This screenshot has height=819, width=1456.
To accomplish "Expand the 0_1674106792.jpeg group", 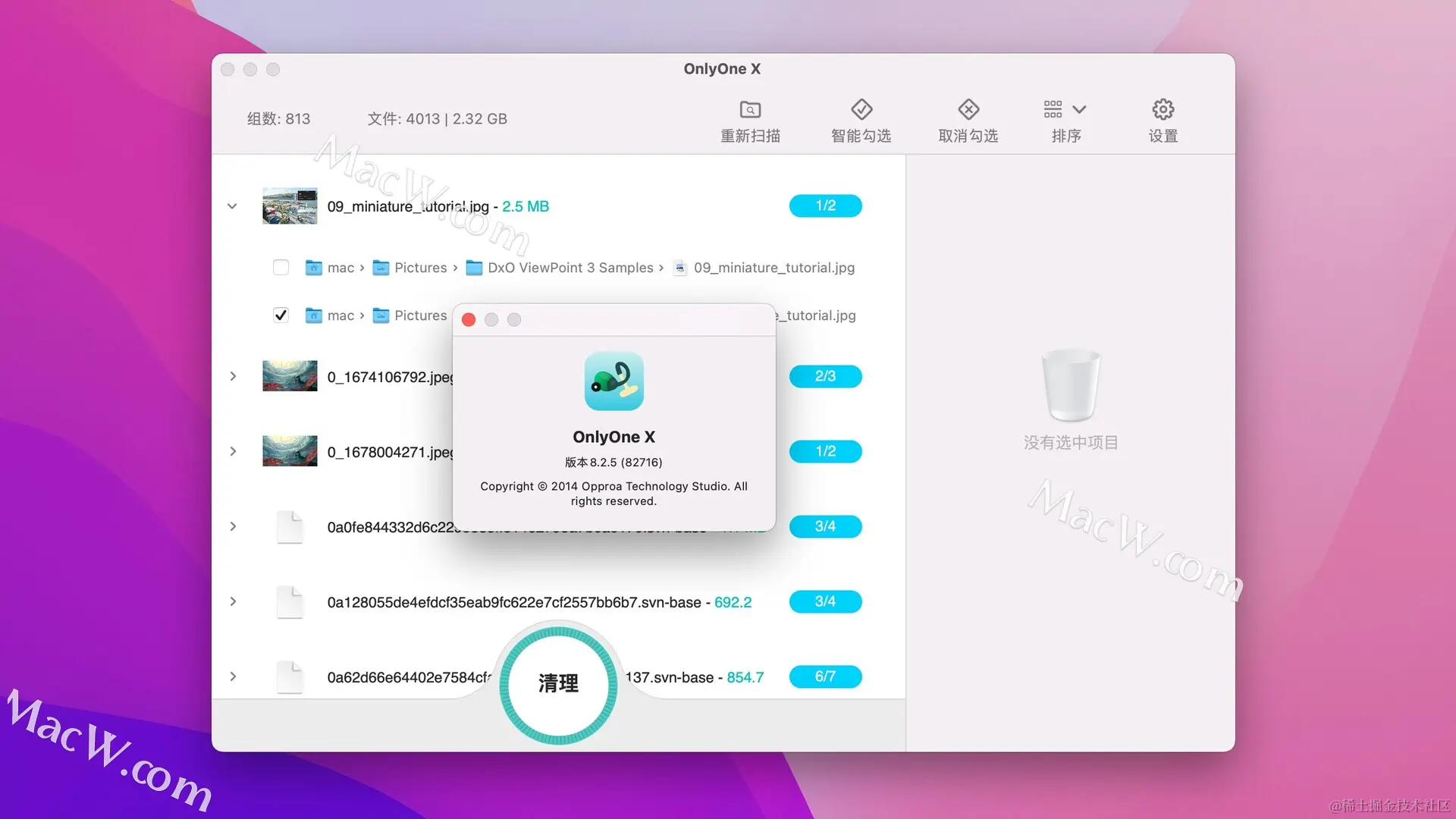I will pyautogui.click(x=233, y=376).
